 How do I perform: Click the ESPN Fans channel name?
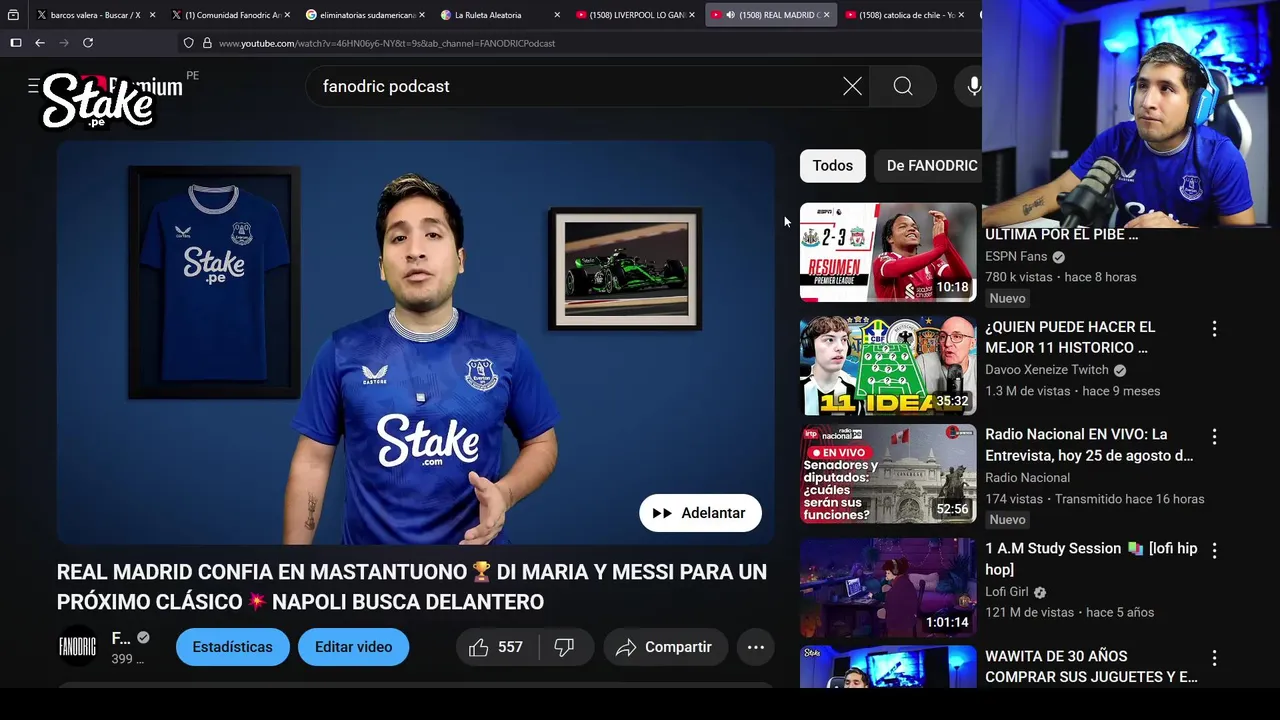click(1017, 257)
